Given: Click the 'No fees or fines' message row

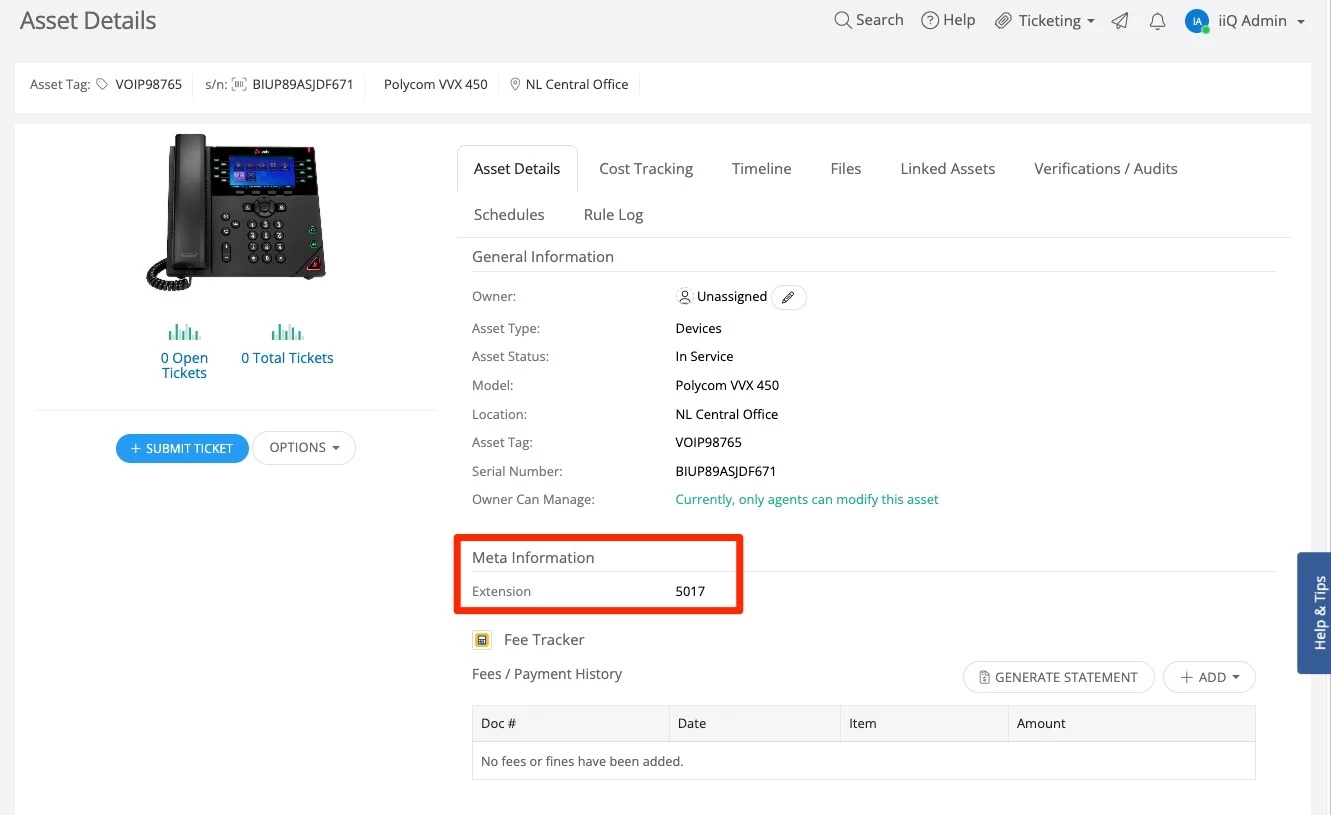Looking at the screenshot, I should pyautogui.click(x=864, y=761).
